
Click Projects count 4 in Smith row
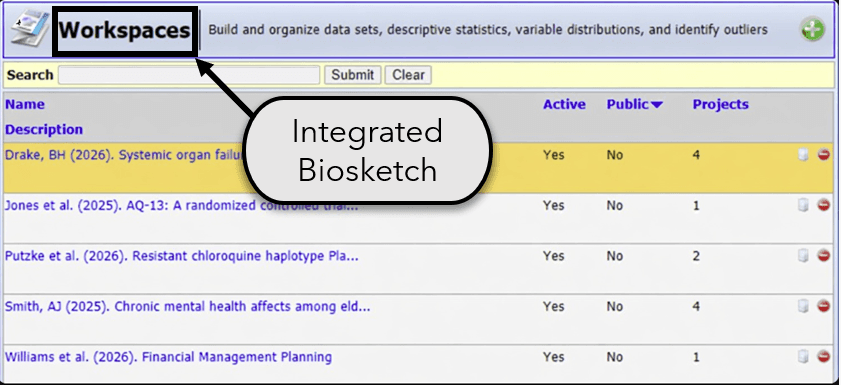pos(696,306)
